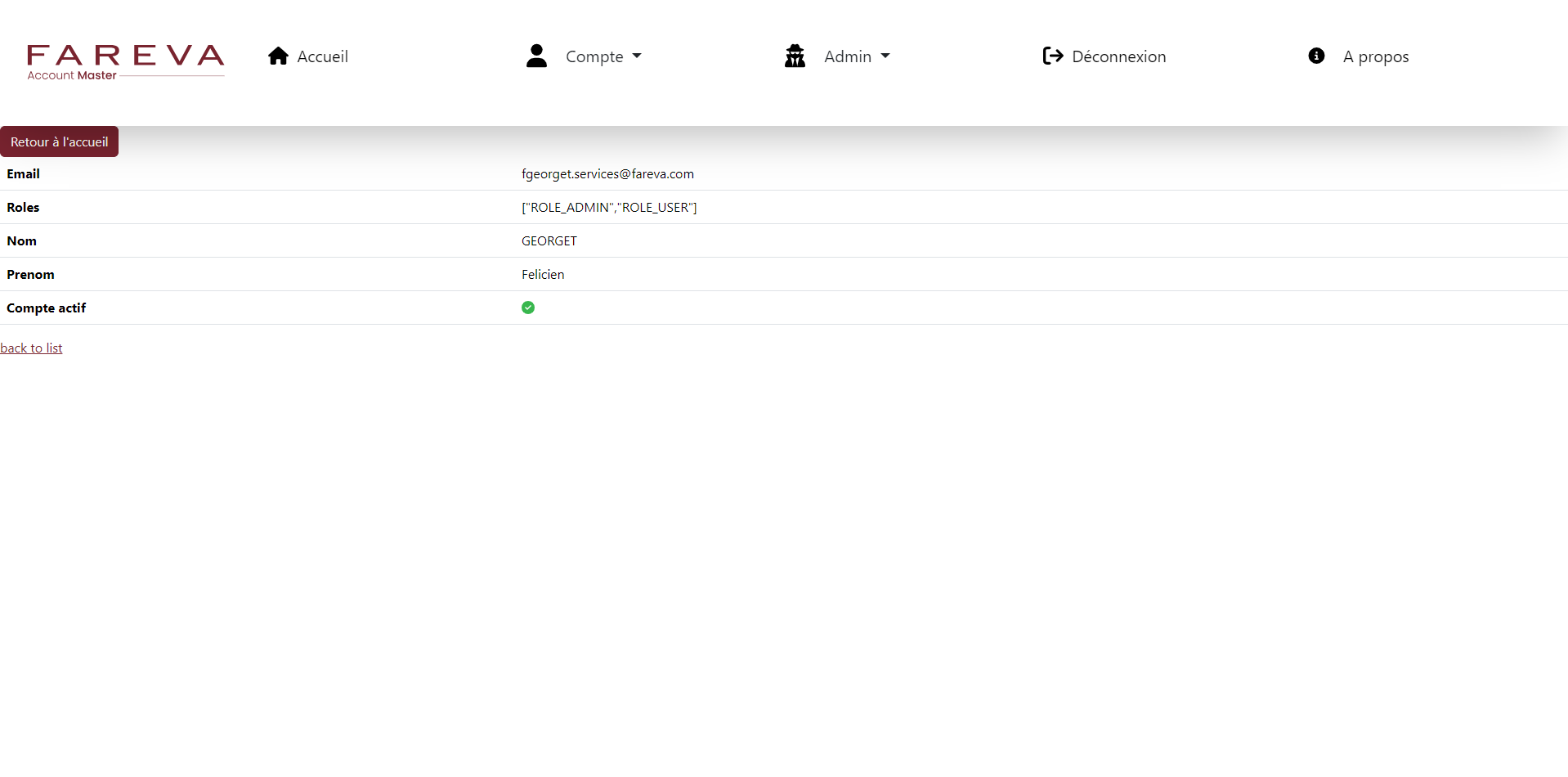This screenshot has height=777, width=1568.
Task: Click the email address fgeorget.services@fareva.com
Action: click(607, 173)
